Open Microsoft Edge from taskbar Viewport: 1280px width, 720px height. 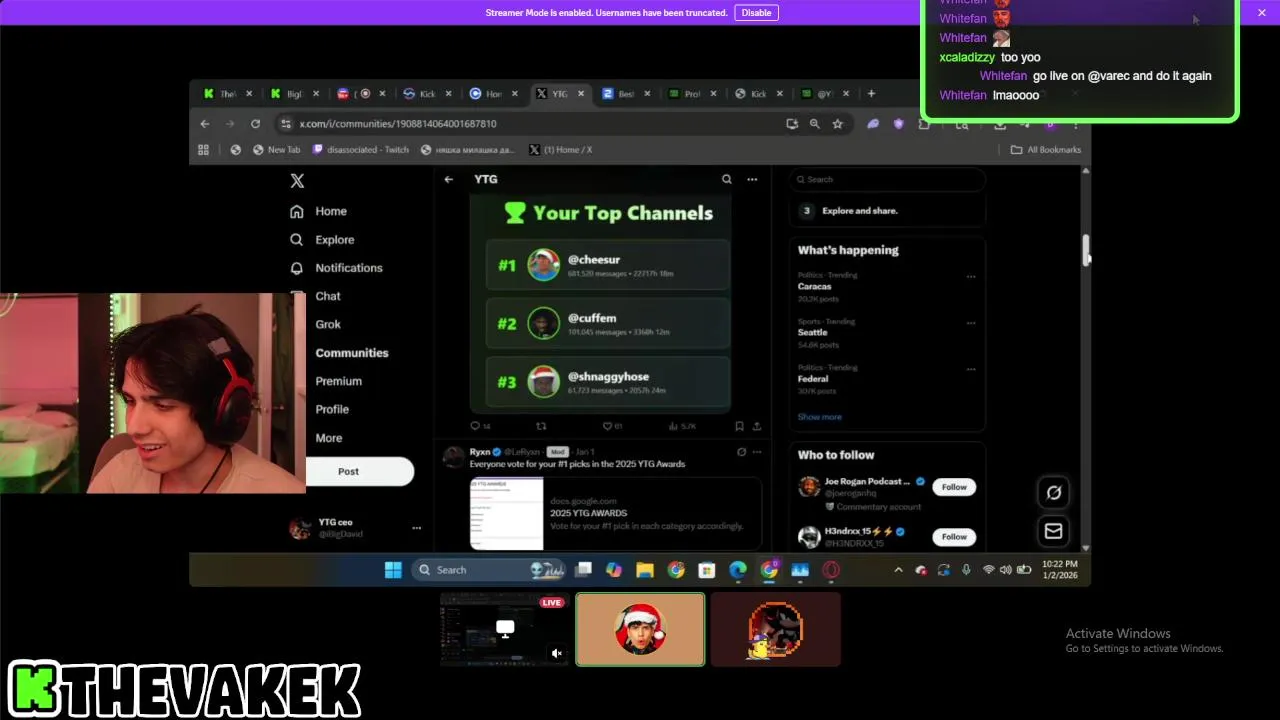738,570
